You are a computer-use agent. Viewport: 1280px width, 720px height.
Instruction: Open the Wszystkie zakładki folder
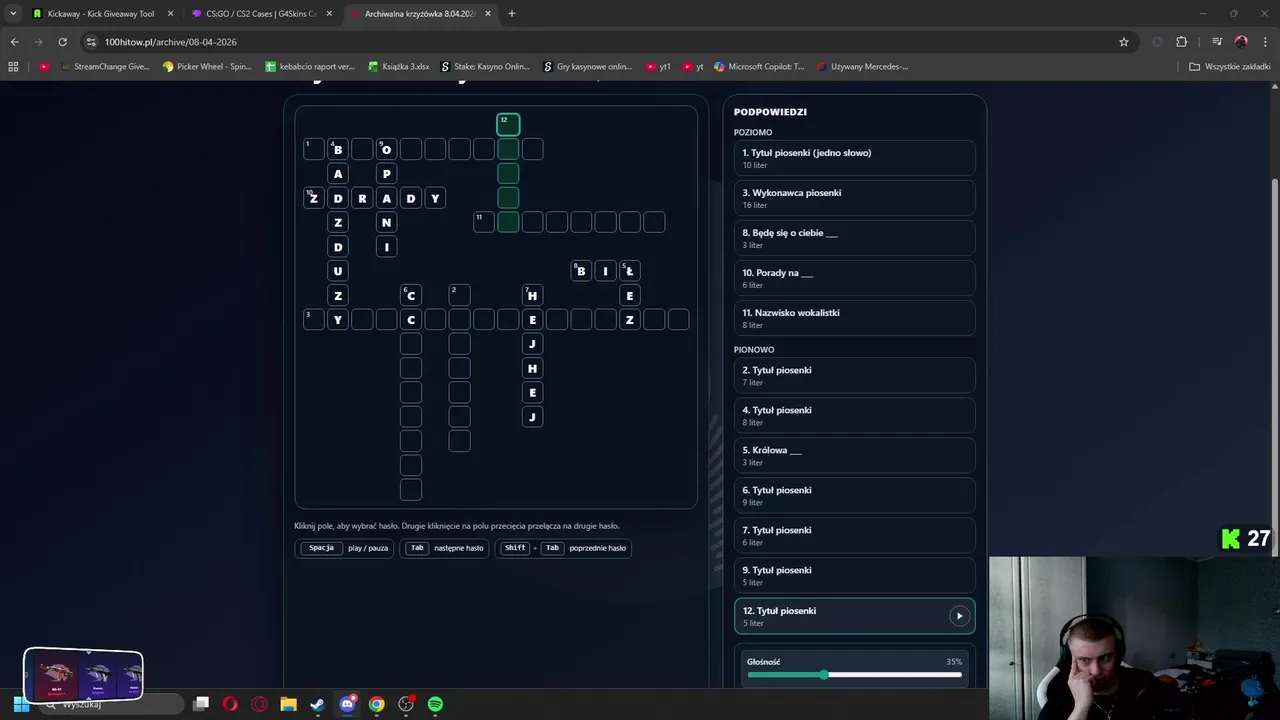tap(1230, 67)
